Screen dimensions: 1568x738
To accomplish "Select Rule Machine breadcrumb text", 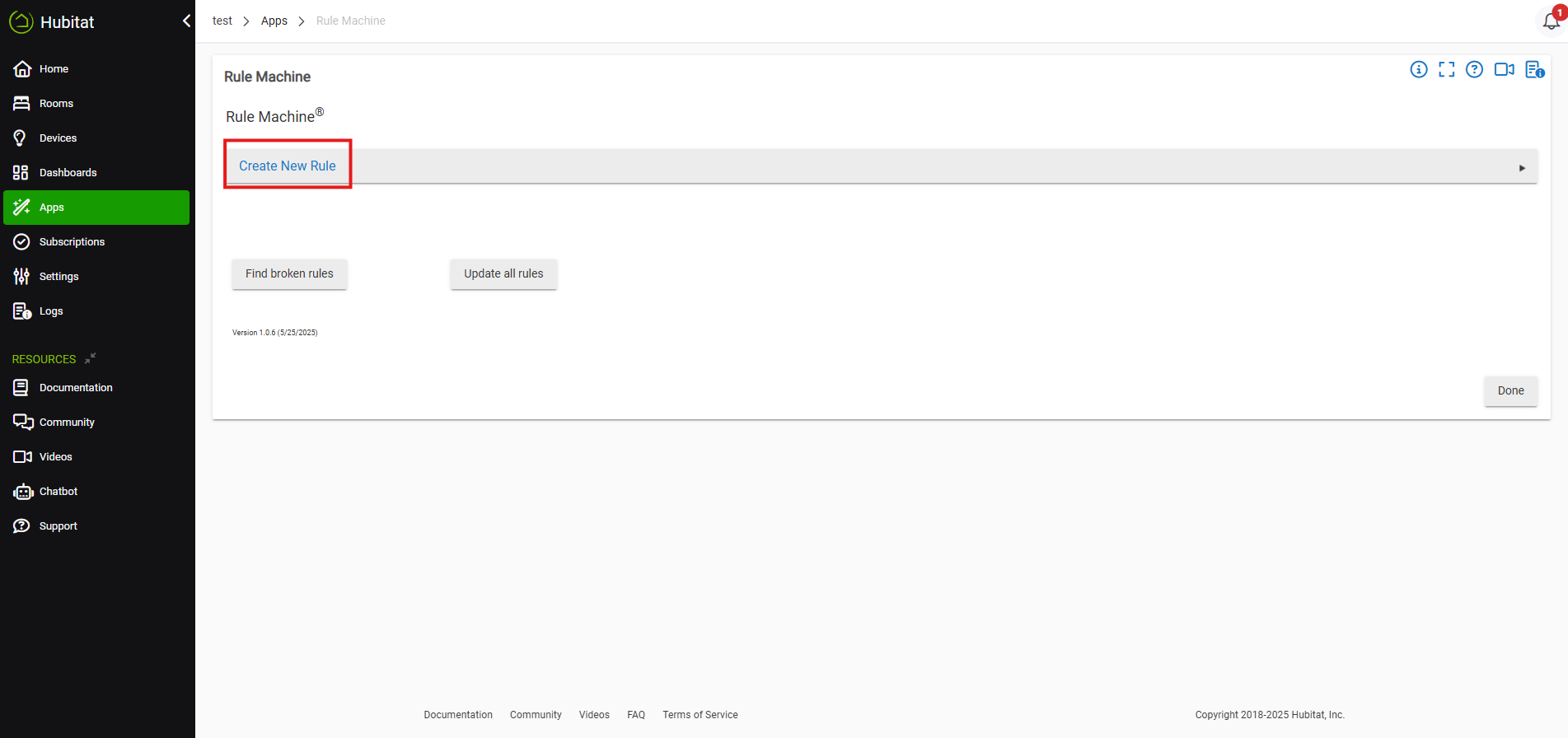I will click(351, 21).
